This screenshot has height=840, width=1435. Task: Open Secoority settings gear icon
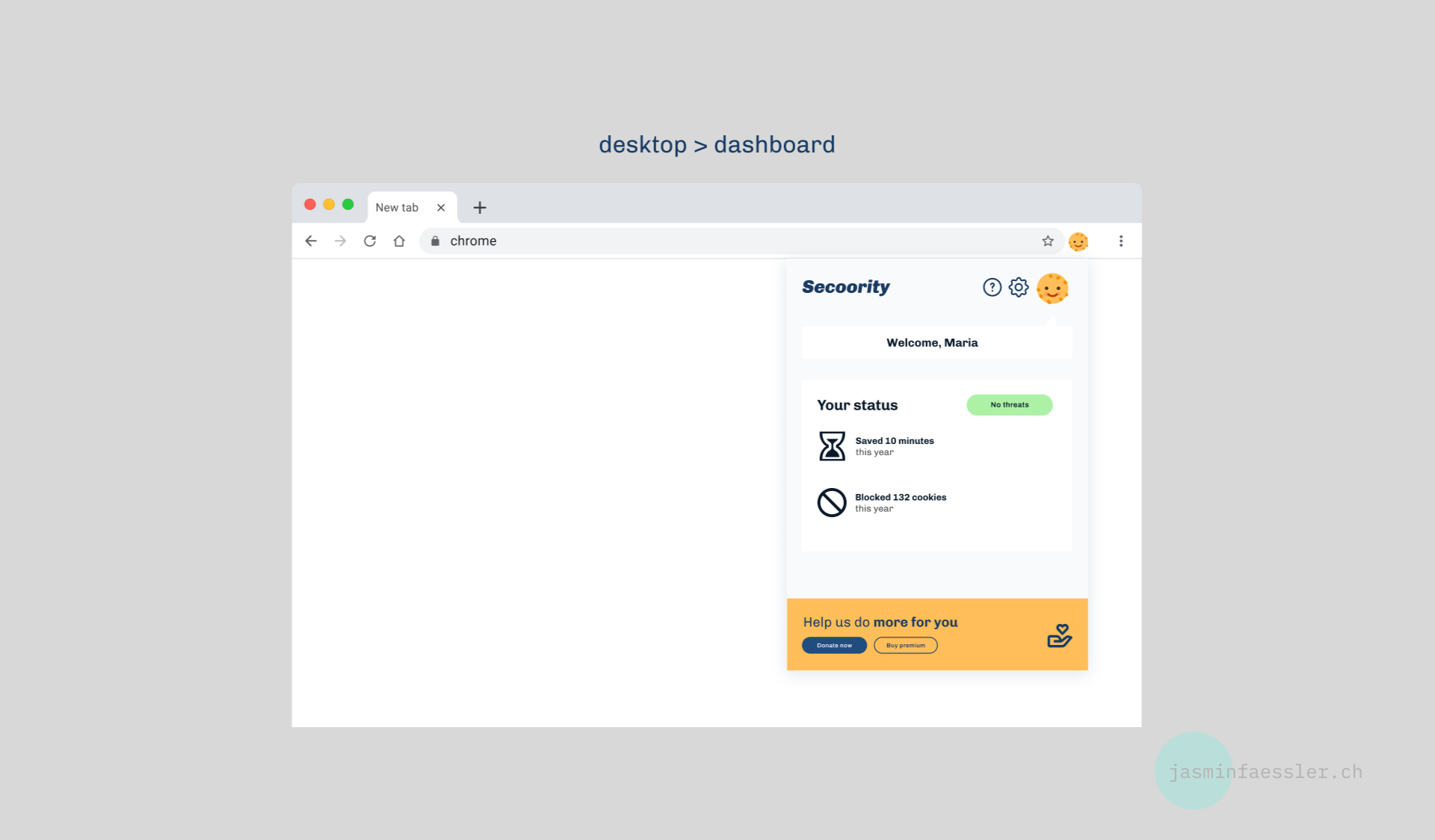1018,288
